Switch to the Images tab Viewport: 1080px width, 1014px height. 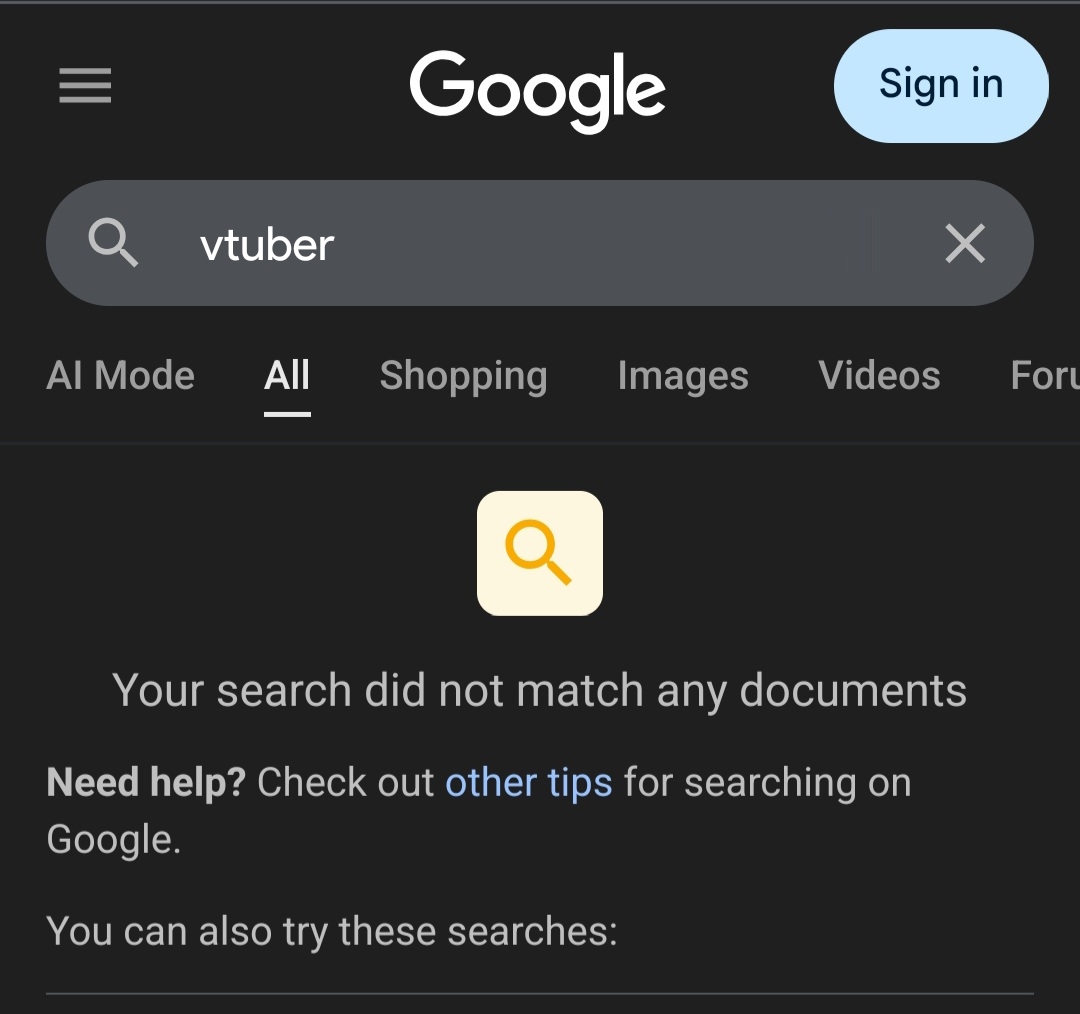click(x=683, y=377)
